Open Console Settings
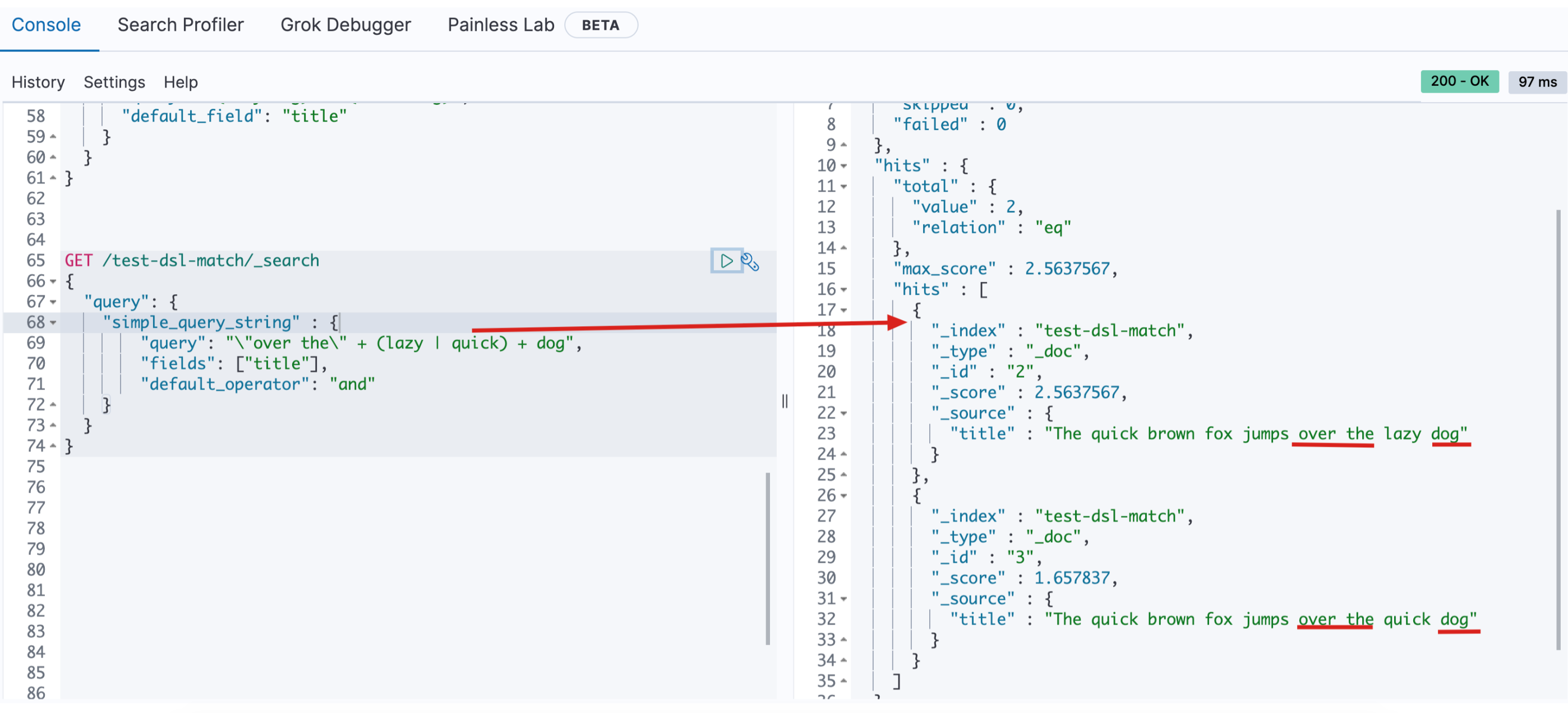The image size is (1568, 713). (114, 82)
